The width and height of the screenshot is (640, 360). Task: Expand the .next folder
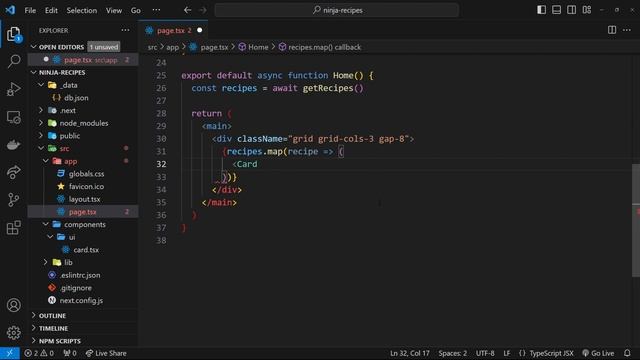coord(41,110)
